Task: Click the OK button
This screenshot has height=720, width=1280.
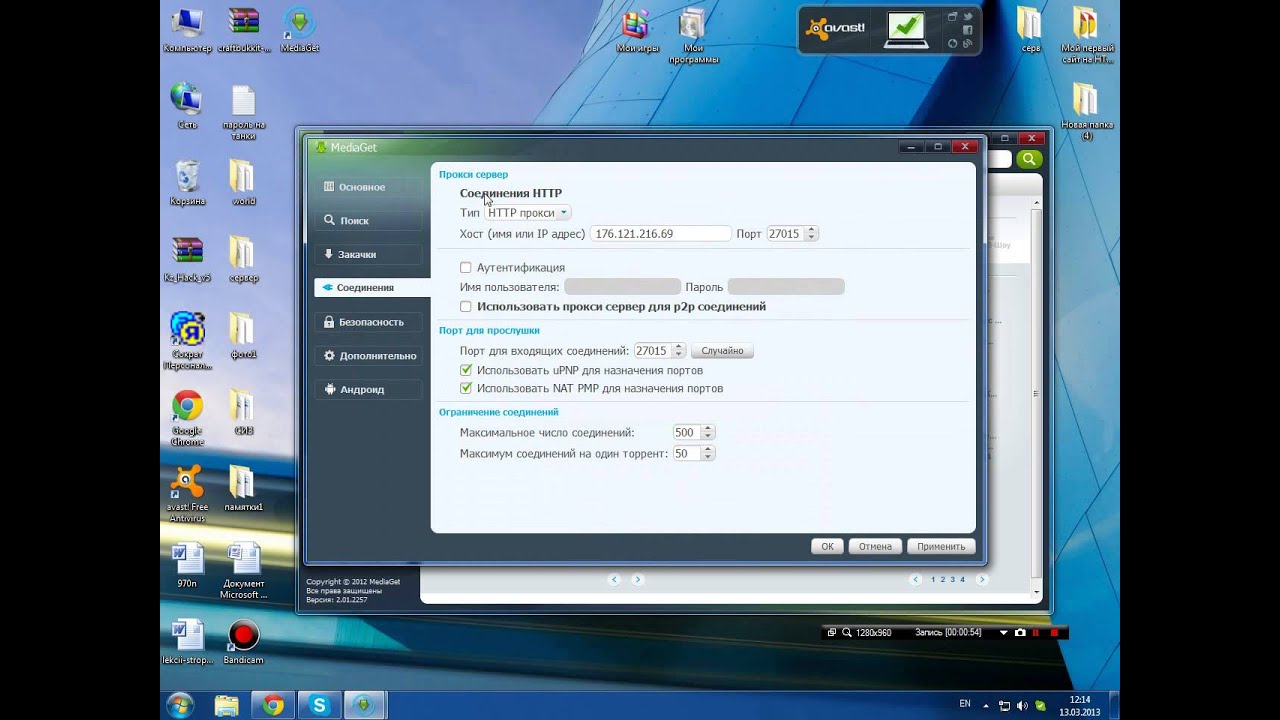Action: point(827,547)
